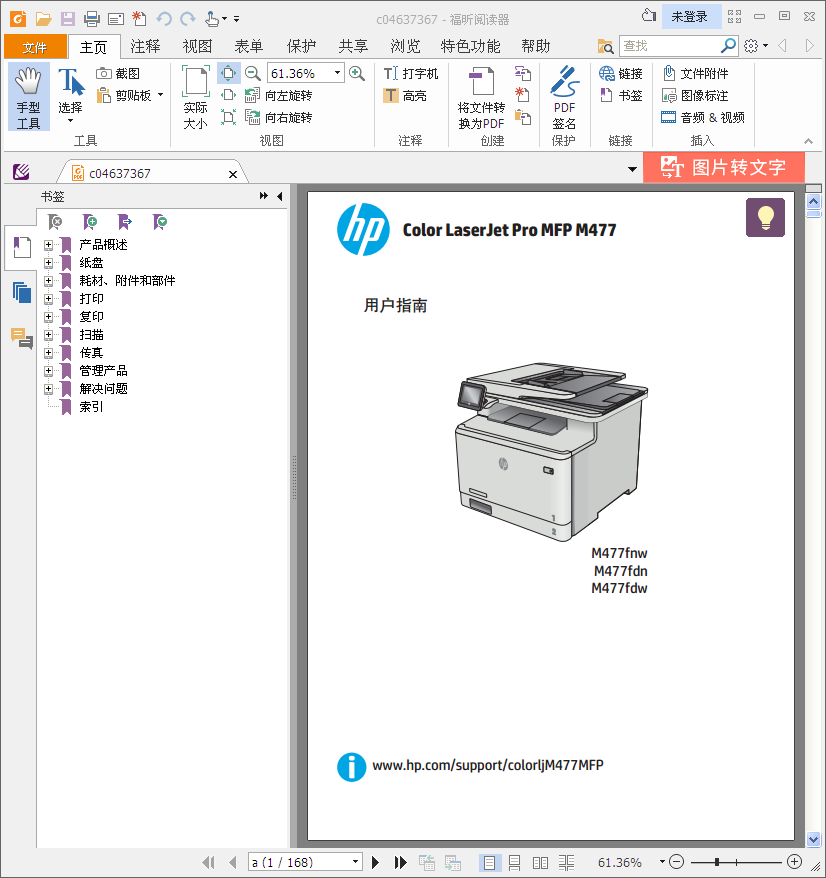Go to next page in status bar
Viewport: 826px width, 878px height.
(375, 862)
